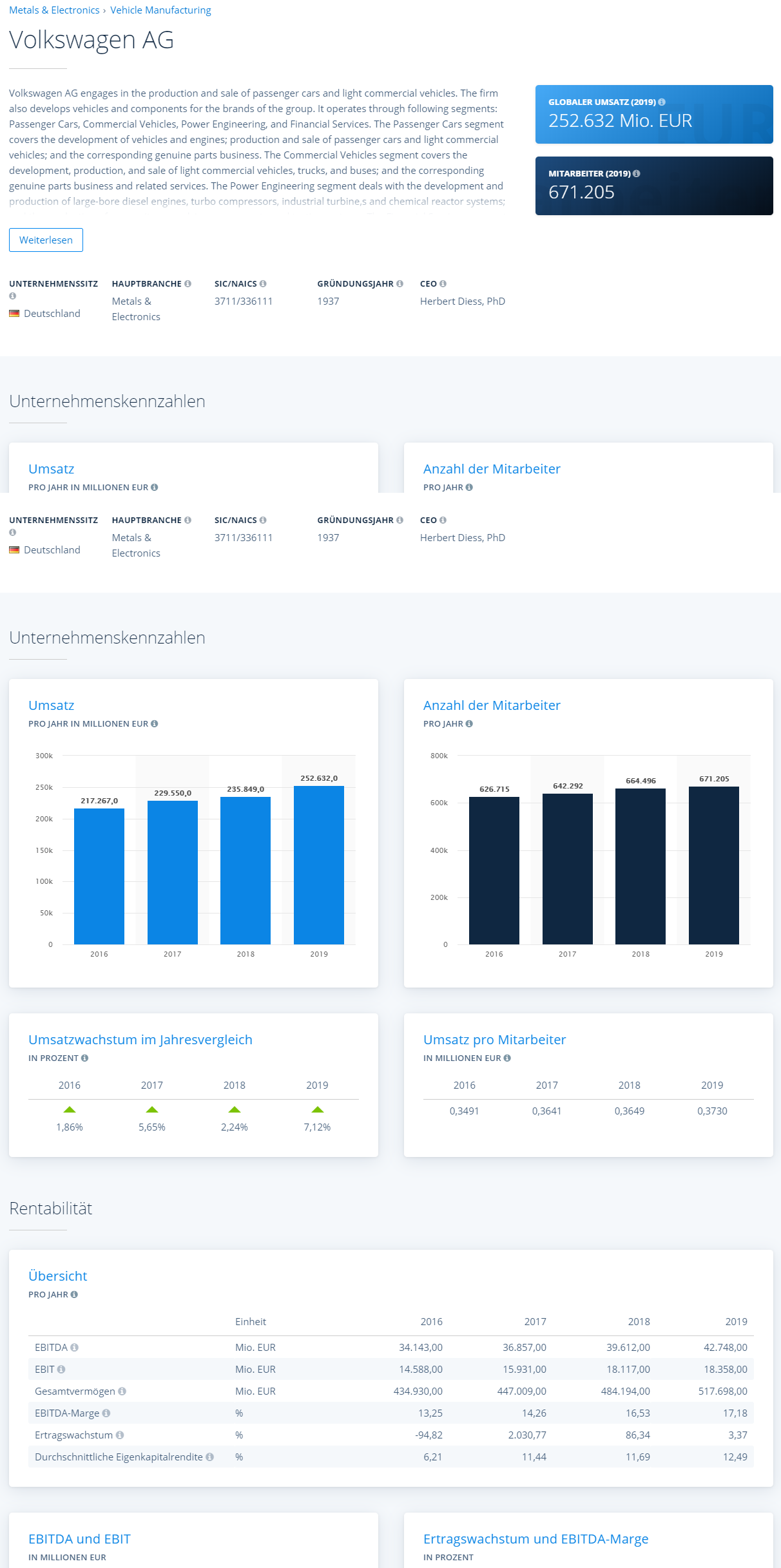The height and width of the screenshot is (1568, 781).
Task: Click the Eigenkapitalrendite 2019 value 12,49
Action: coord(735,1457)
